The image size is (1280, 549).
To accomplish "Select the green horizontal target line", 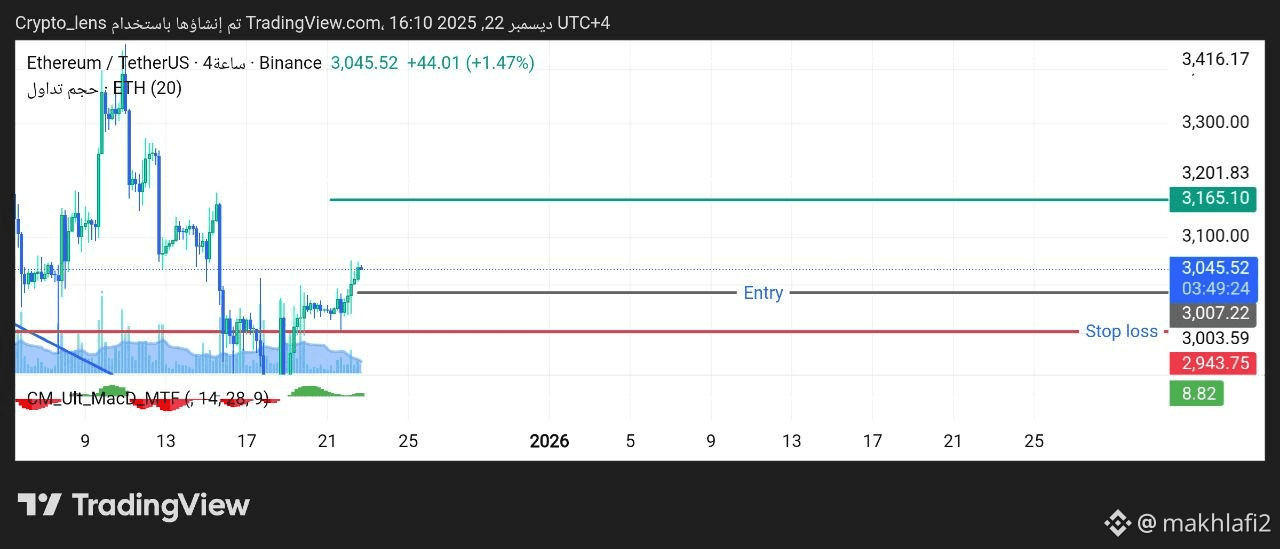I will (700, 199).
